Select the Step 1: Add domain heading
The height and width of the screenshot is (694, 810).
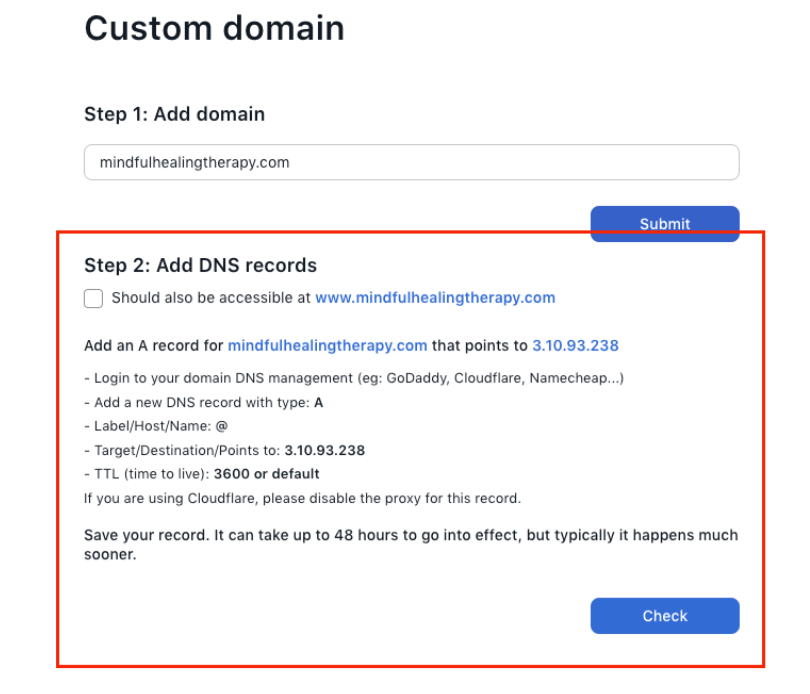click(x=174, y=114)
